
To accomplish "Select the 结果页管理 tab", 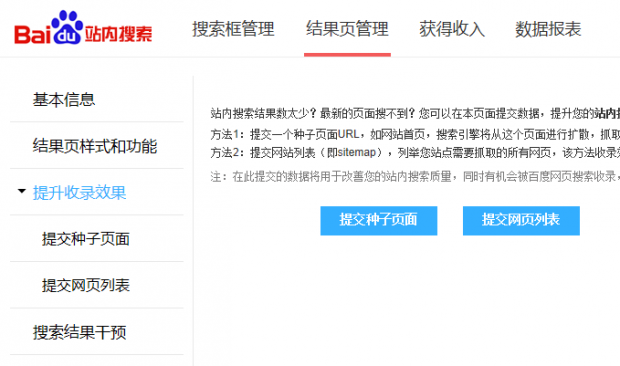I will [347, 29].
